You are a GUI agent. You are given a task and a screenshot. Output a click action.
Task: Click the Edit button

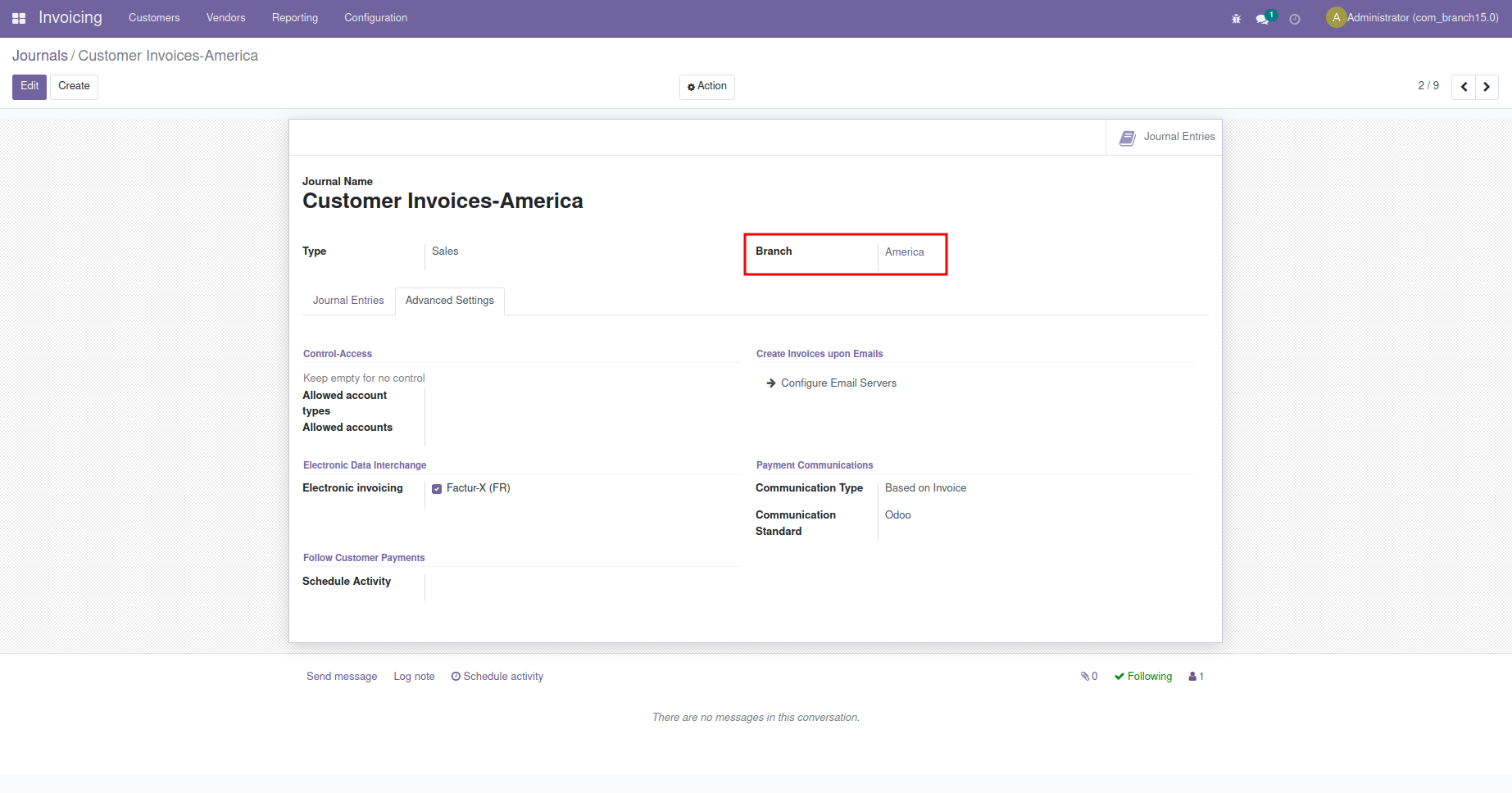[x=30, y=87]
